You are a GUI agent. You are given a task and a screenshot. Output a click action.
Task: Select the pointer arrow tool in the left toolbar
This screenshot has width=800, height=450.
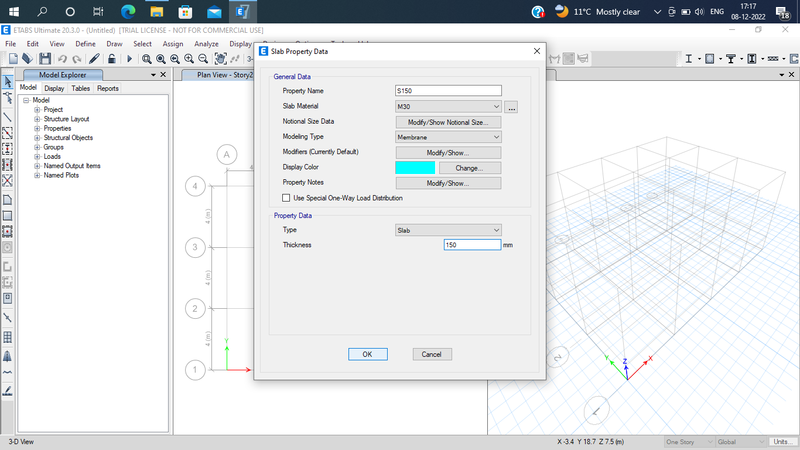[x=8, y=82]
